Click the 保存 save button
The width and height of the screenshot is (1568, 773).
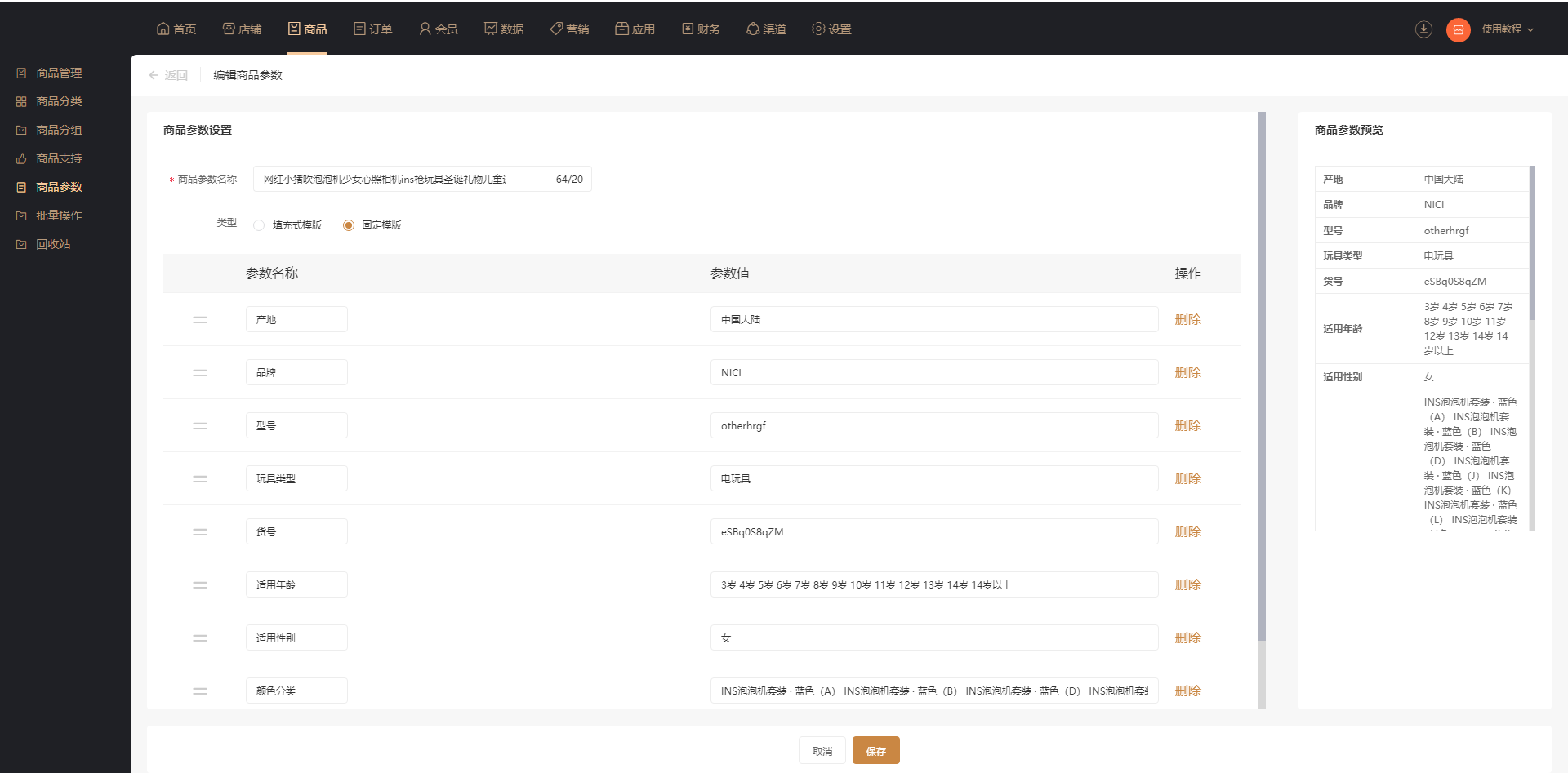(x=875, y=750)
